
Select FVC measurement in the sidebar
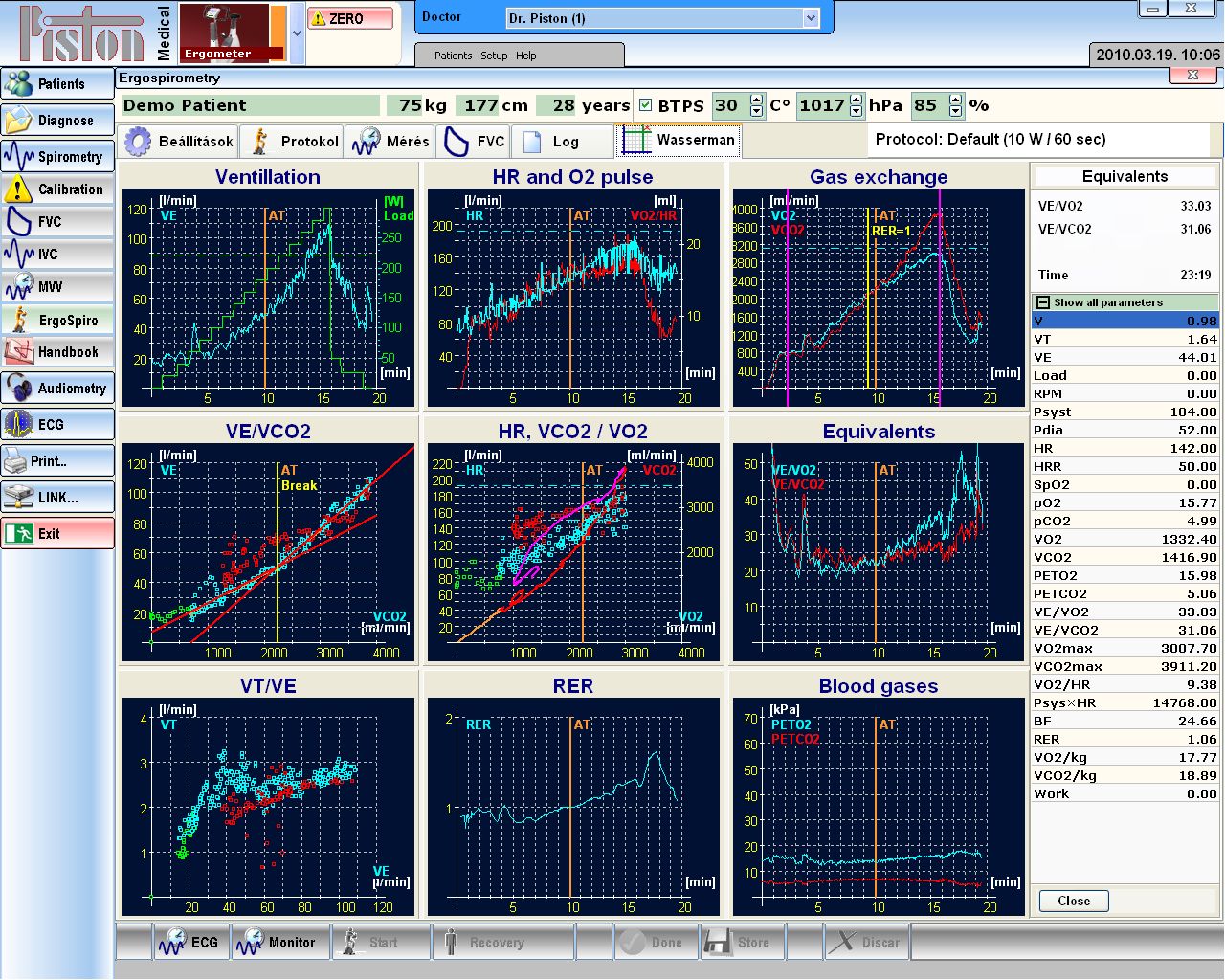pos(57,222)
